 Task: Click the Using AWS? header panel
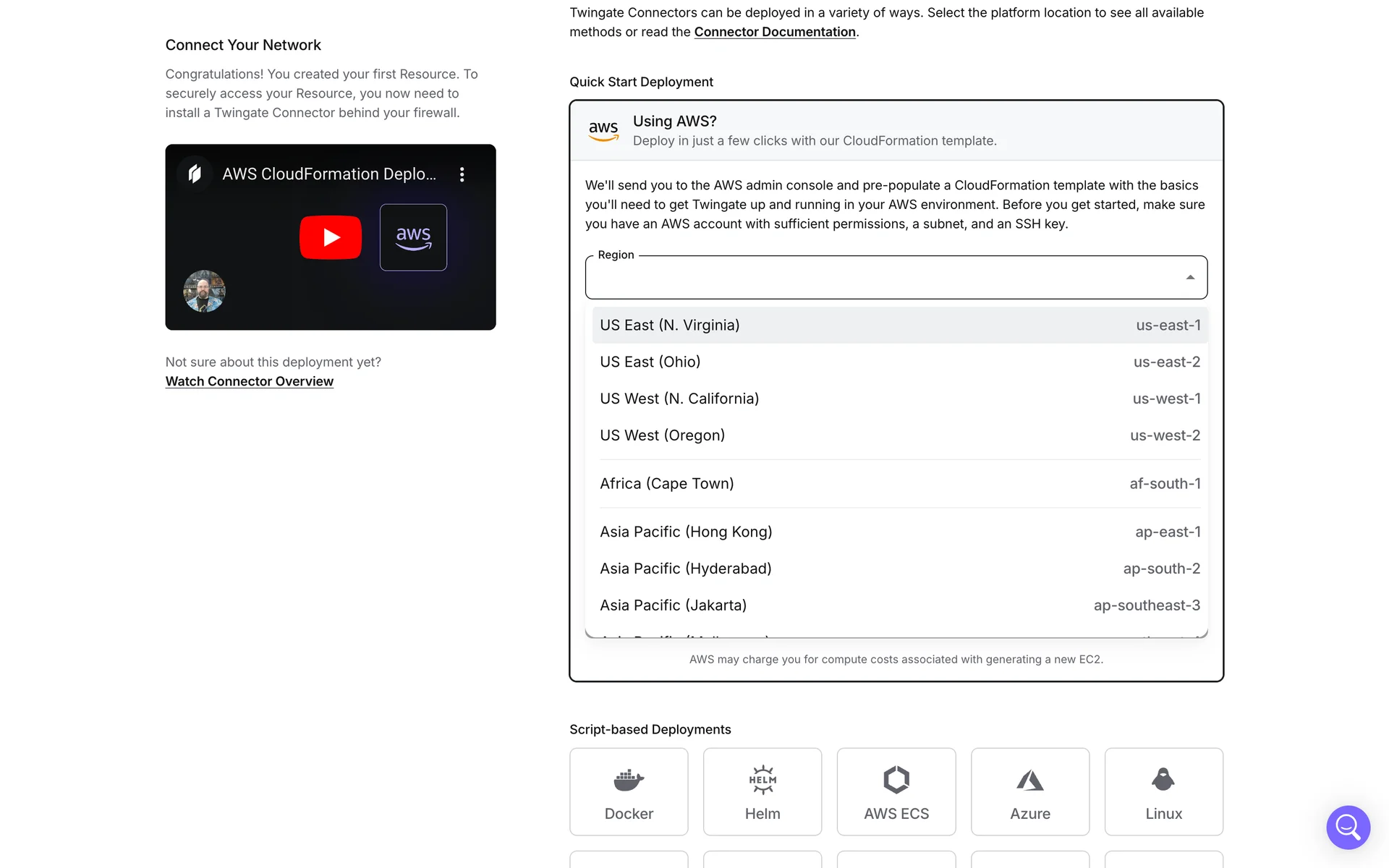896,131
